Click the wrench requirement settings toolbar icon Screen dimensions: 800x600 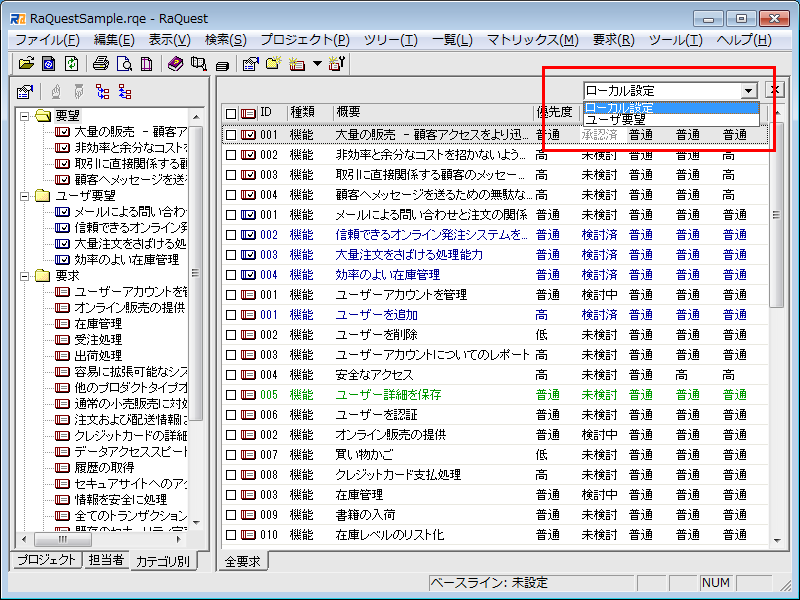(x=336, y=63)
